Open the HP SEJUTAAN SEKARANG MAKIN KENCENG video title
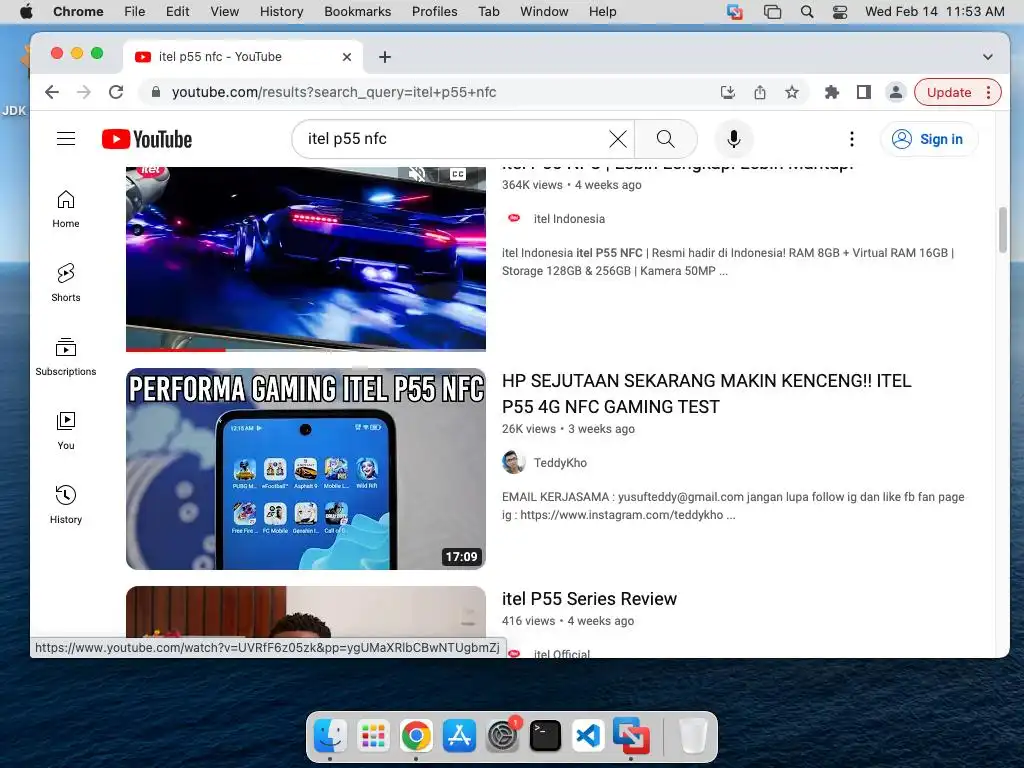Screen dimensions: 1024x768 point(706,394)
